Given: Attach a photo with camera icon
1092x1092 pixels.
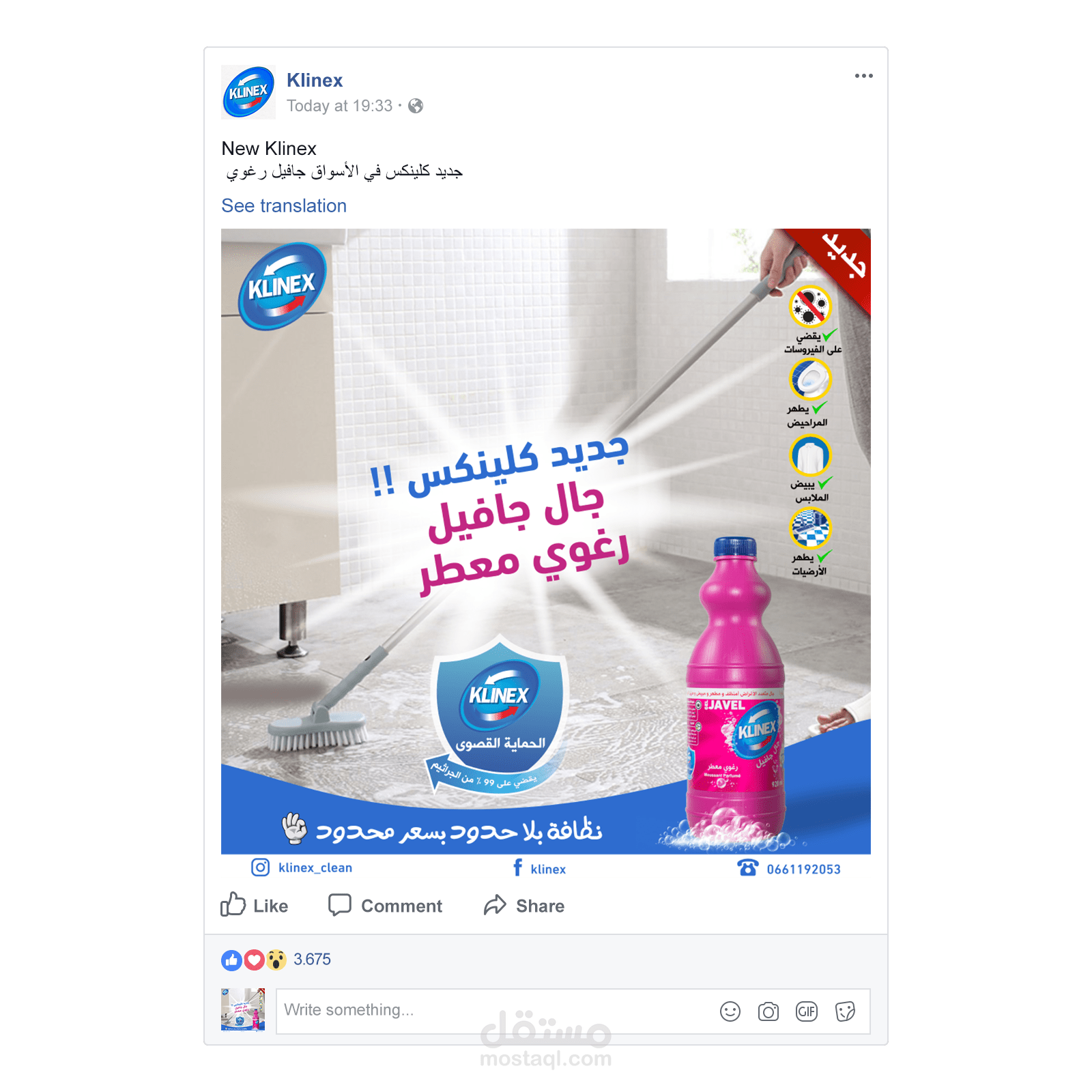Looking at the screenshot, I should point(768,1011).
